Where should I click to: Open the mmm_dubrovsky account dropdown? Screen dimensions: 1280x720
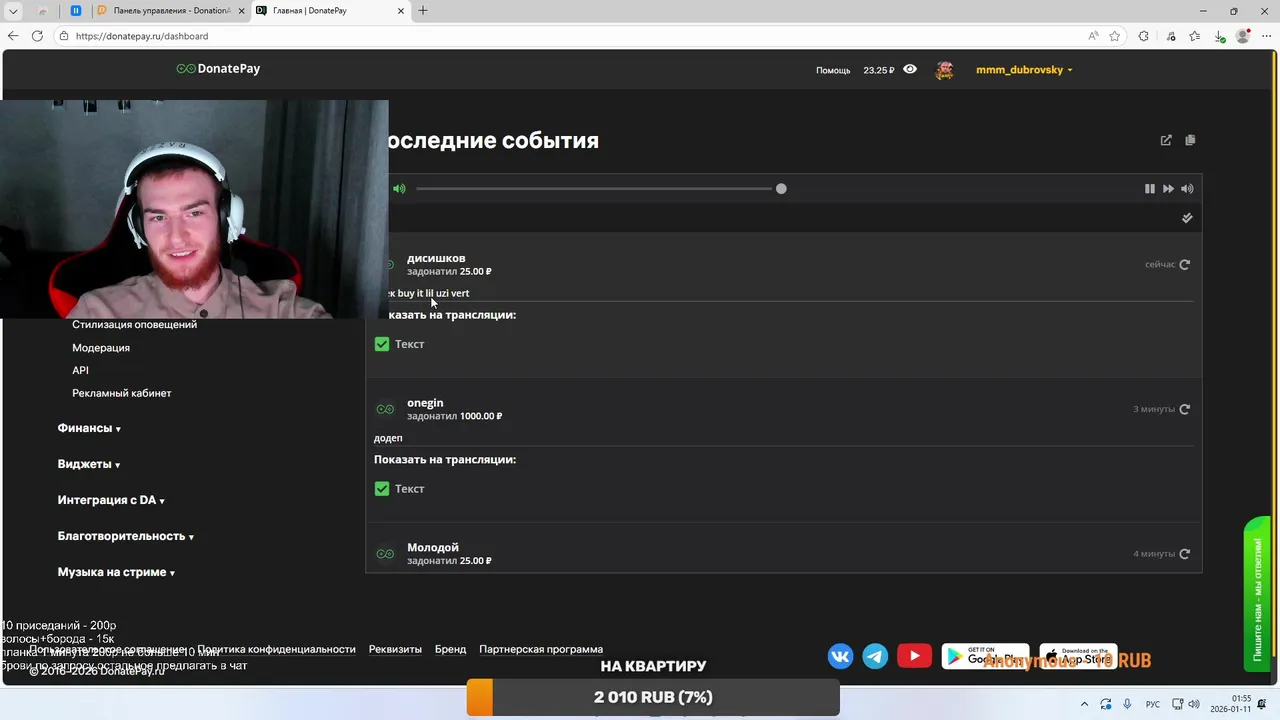click(x=1024, y=70)
